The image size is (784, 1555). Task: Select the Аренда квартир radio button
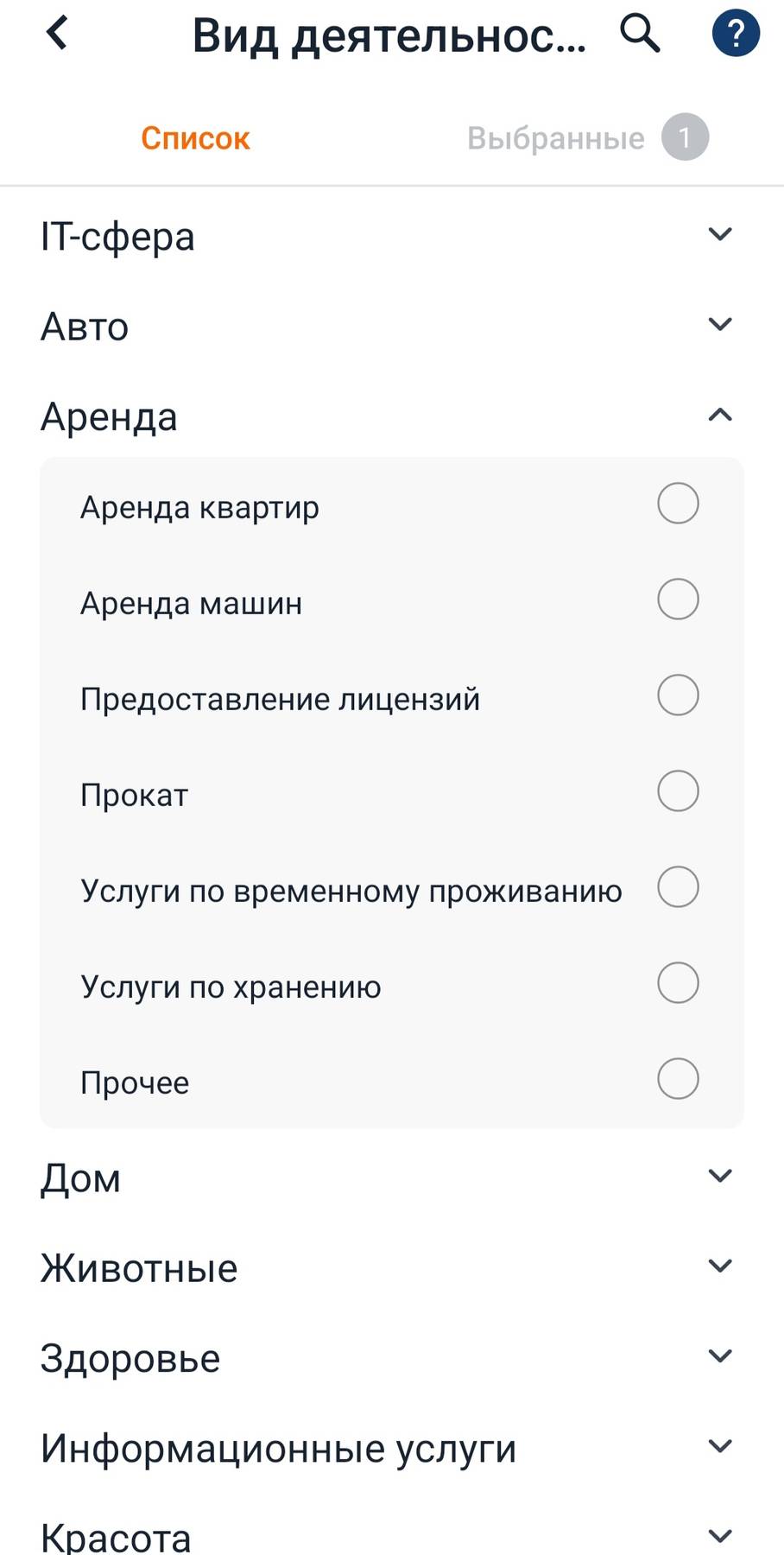tap(677, 503)
